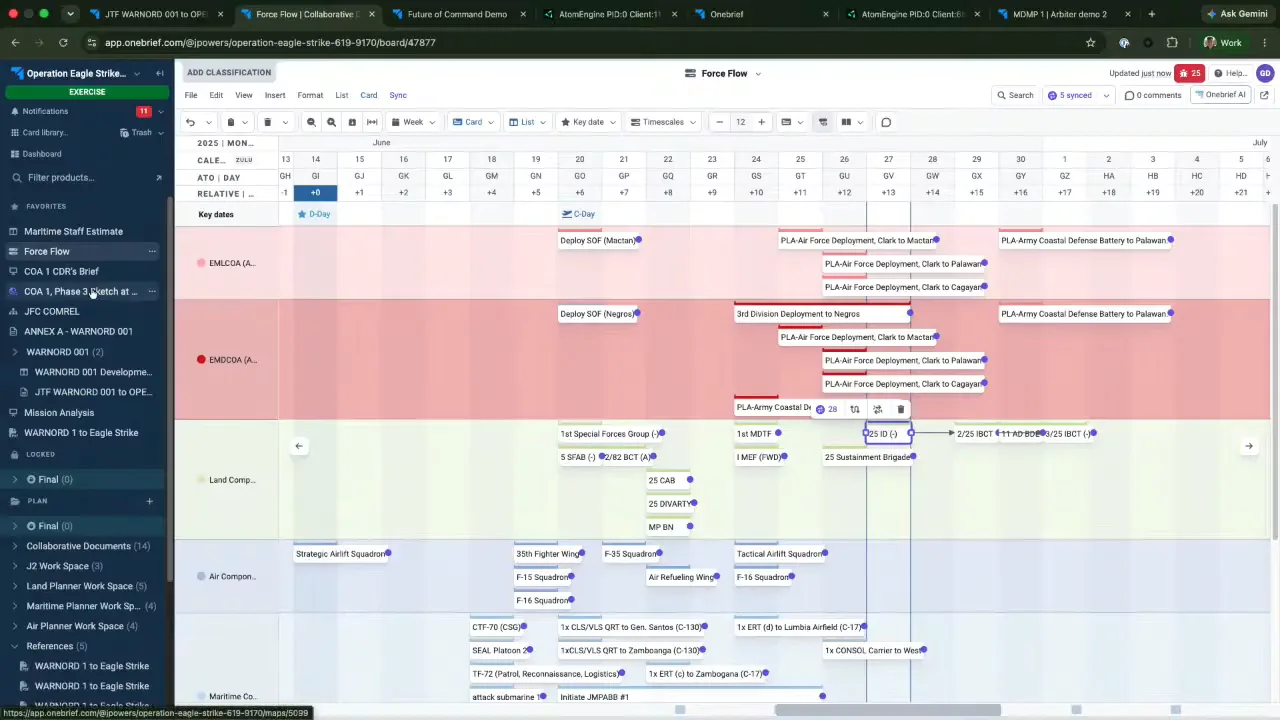Increase the row size with plus stepper

click(761, 122)
